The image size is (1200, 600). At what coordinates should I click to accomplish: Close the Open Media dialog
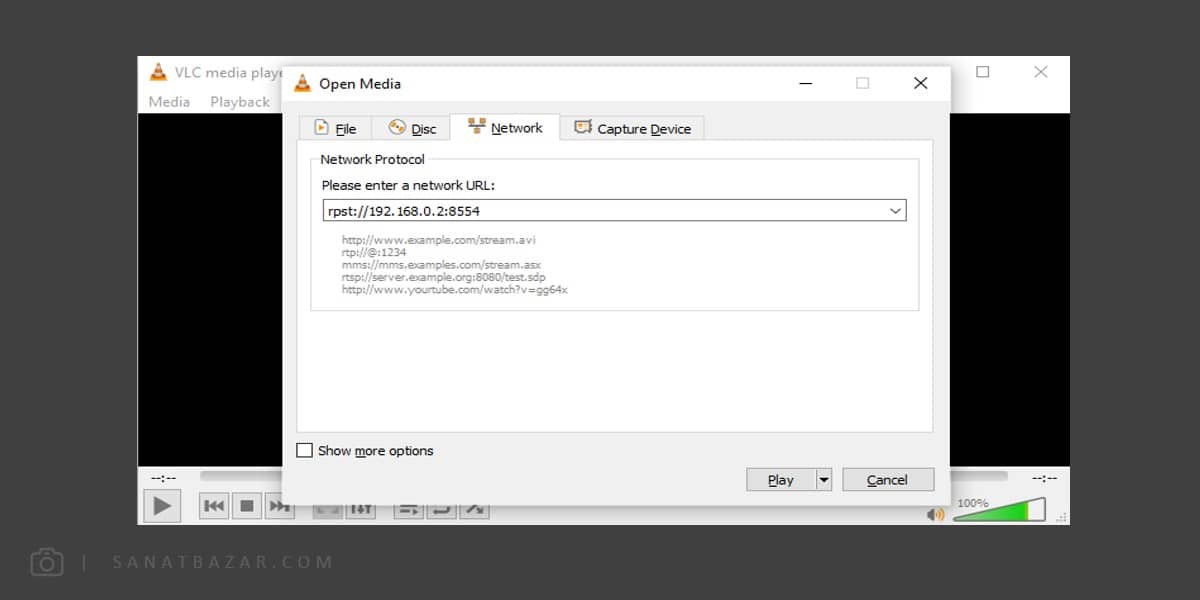click(921, 83)
